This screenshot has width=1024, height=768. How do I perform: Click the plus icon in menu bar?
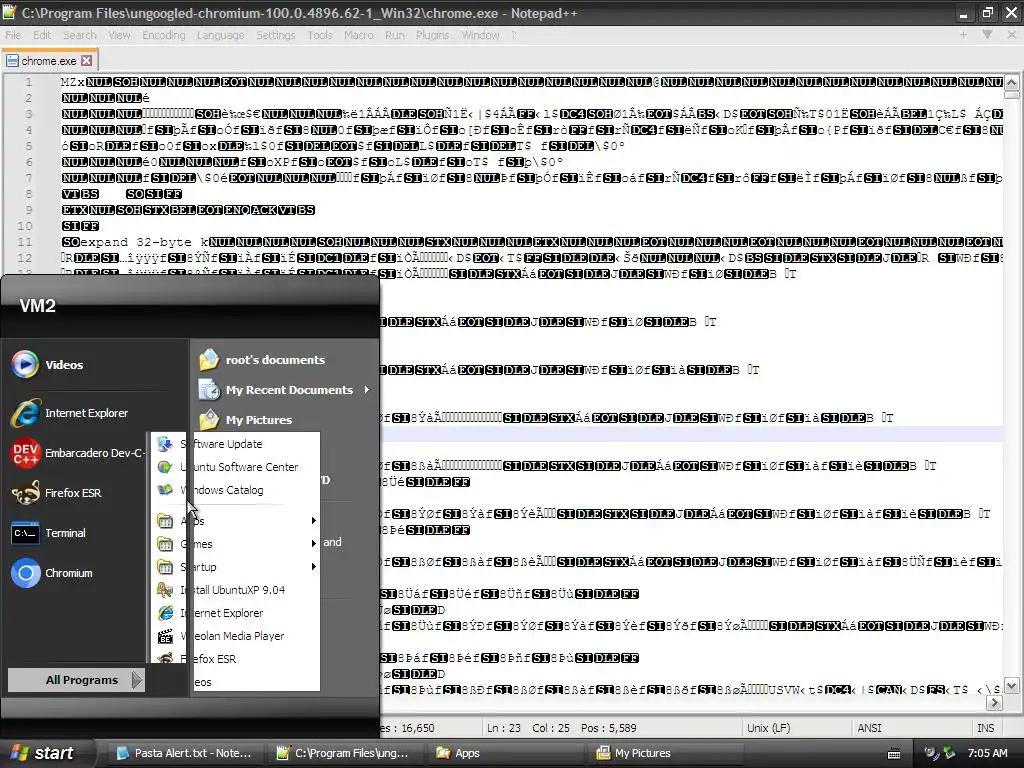point(963,35)
